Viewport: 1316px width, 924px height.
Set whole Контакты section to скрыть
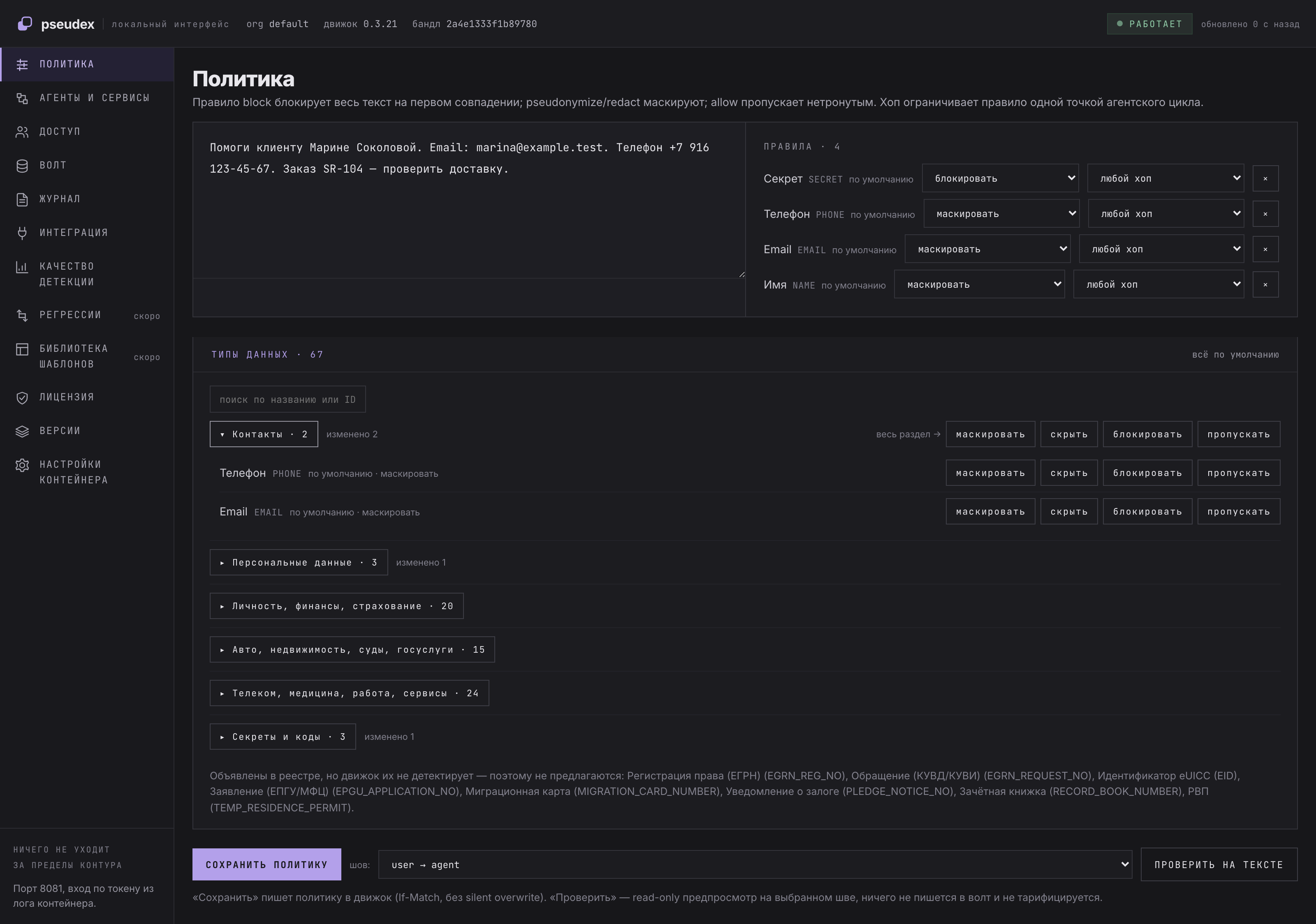[1068, 434]
